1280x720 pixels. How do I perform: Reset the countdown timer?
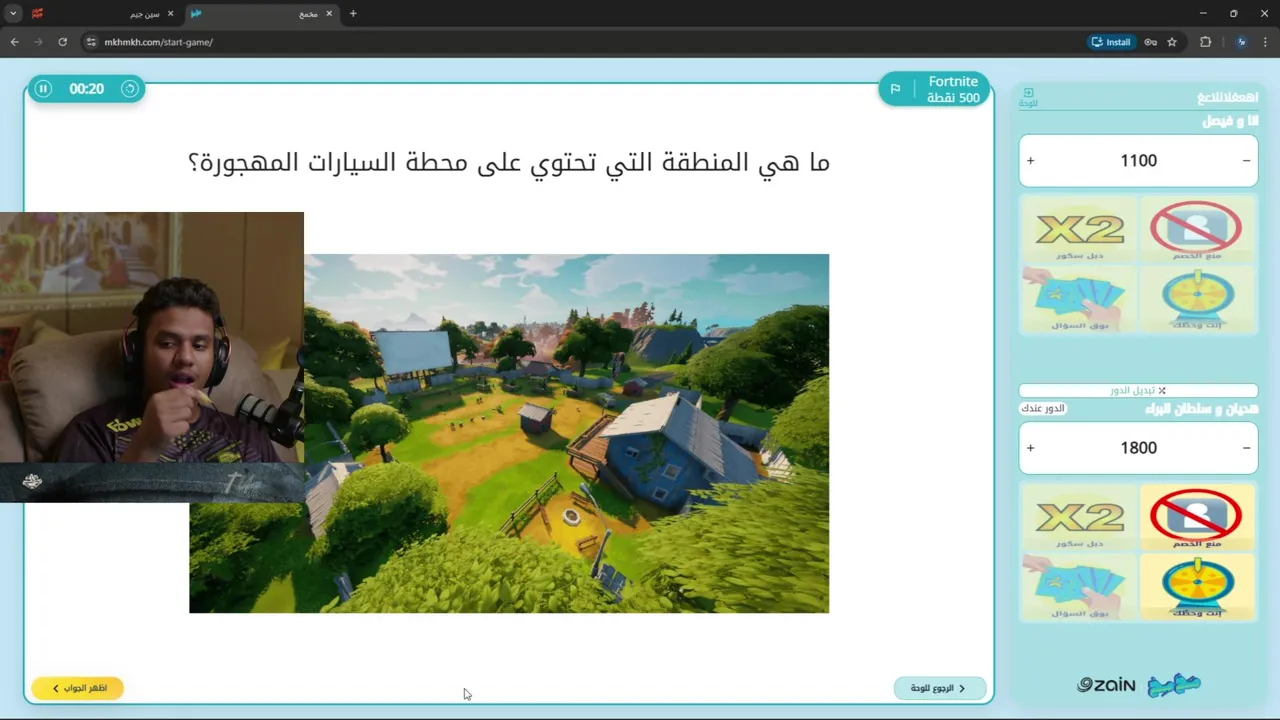click(x=130, y=89)
